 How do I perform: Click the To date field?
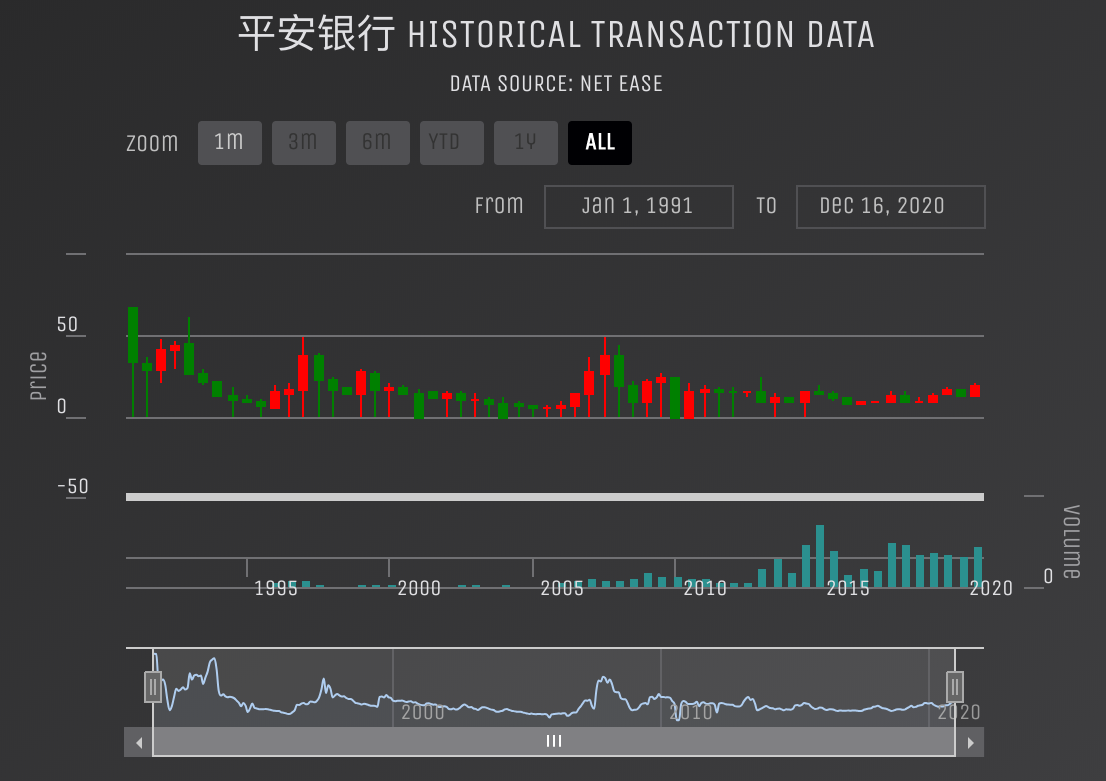[890, 207]
